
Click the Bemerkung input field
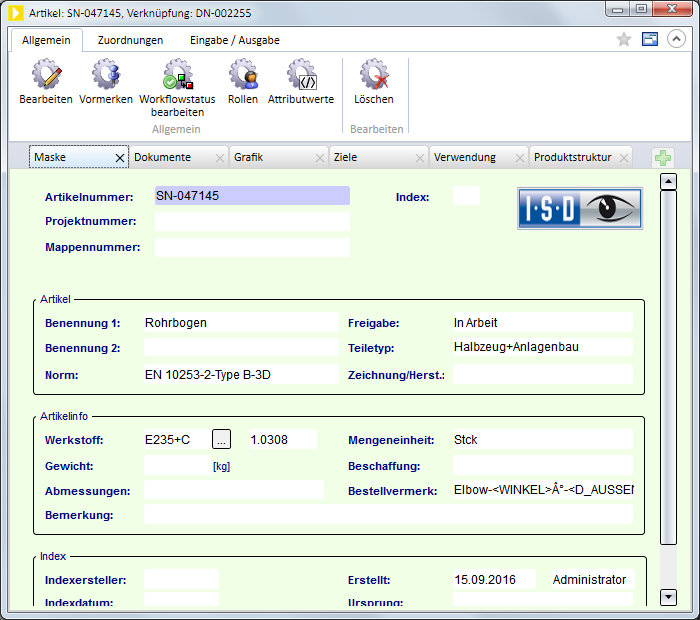(388, 514)
